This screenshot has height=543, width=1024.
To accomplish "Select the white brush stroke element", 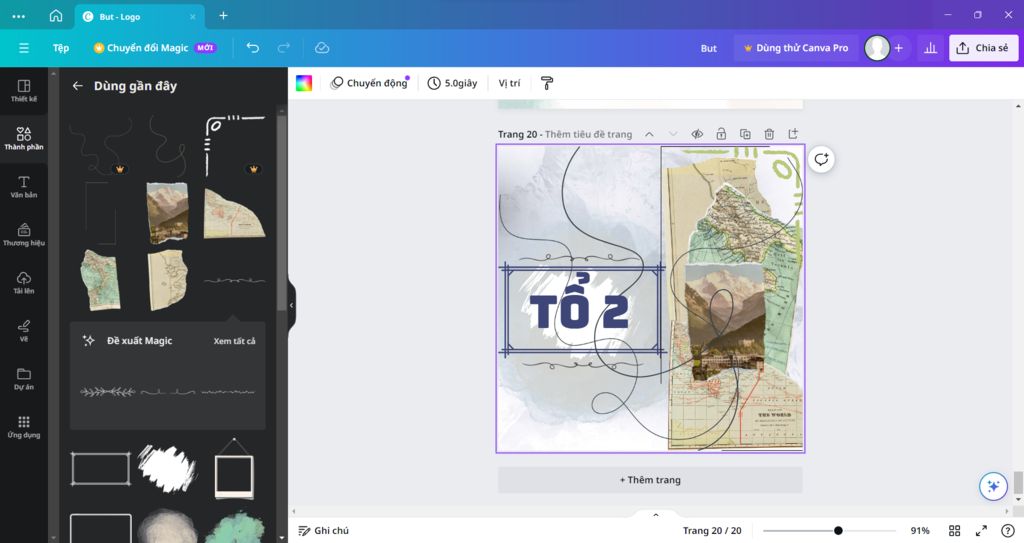I will pos(167,468).
